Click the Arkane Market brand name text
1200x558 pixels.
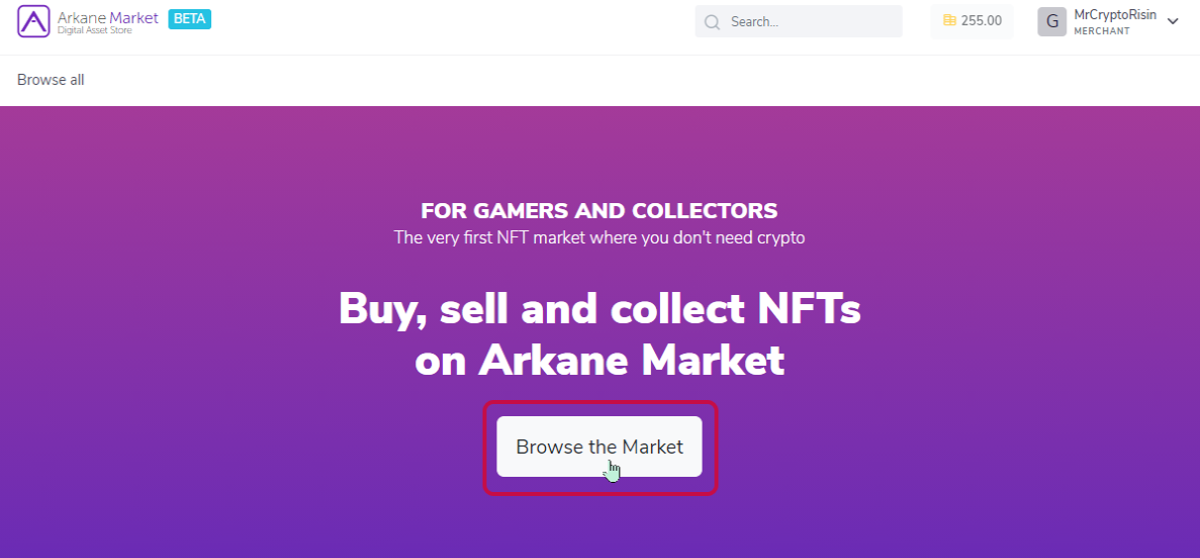108,17
